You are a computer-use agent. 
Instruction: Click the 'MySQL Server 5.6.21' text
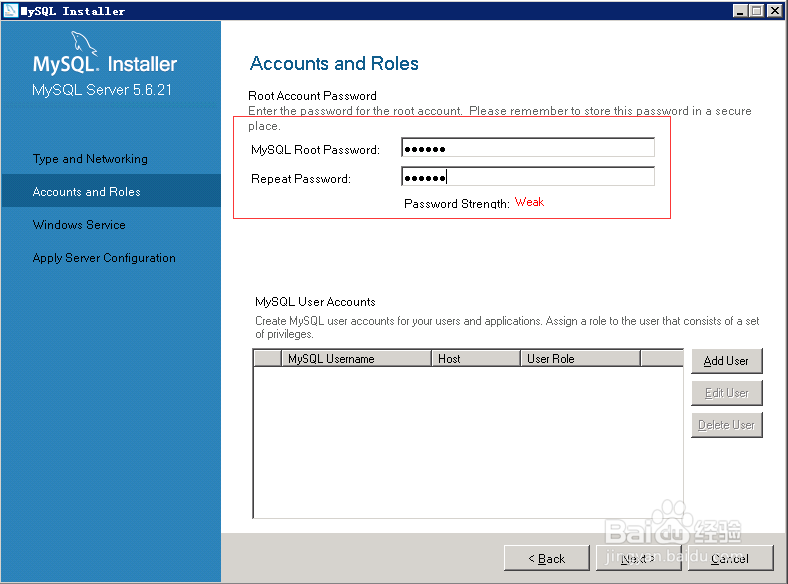tap(102, 90)
